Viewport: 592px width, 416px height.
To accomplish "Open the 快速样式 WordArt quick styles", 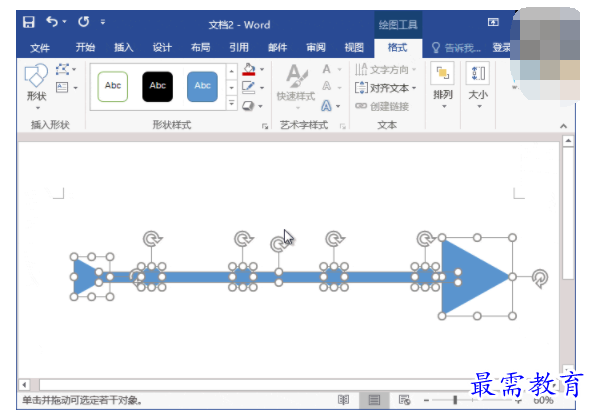I will point(296,87).
